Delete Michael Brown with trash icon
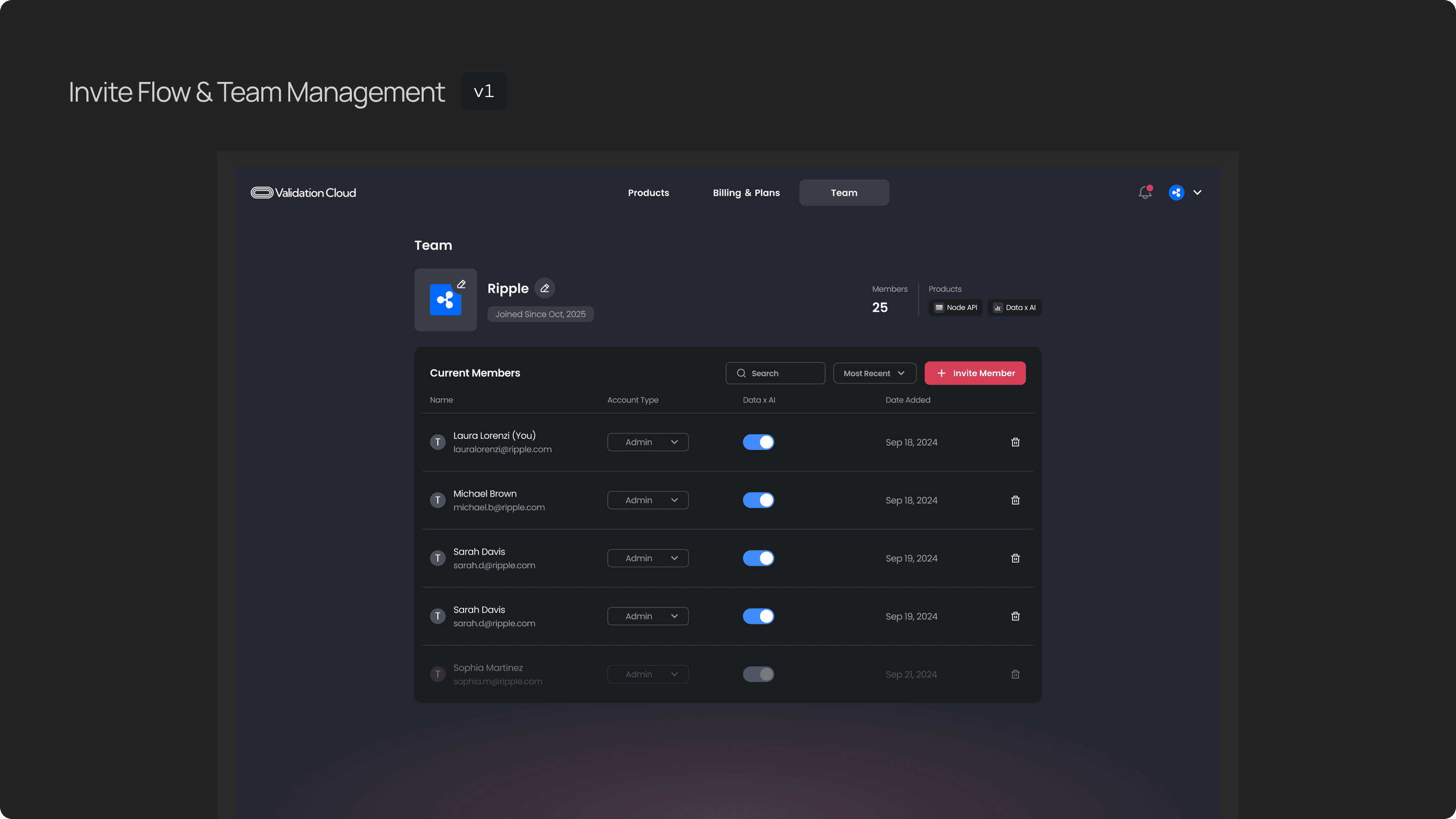Viewport: 1456px width, 819px height. pos(1015,500)
